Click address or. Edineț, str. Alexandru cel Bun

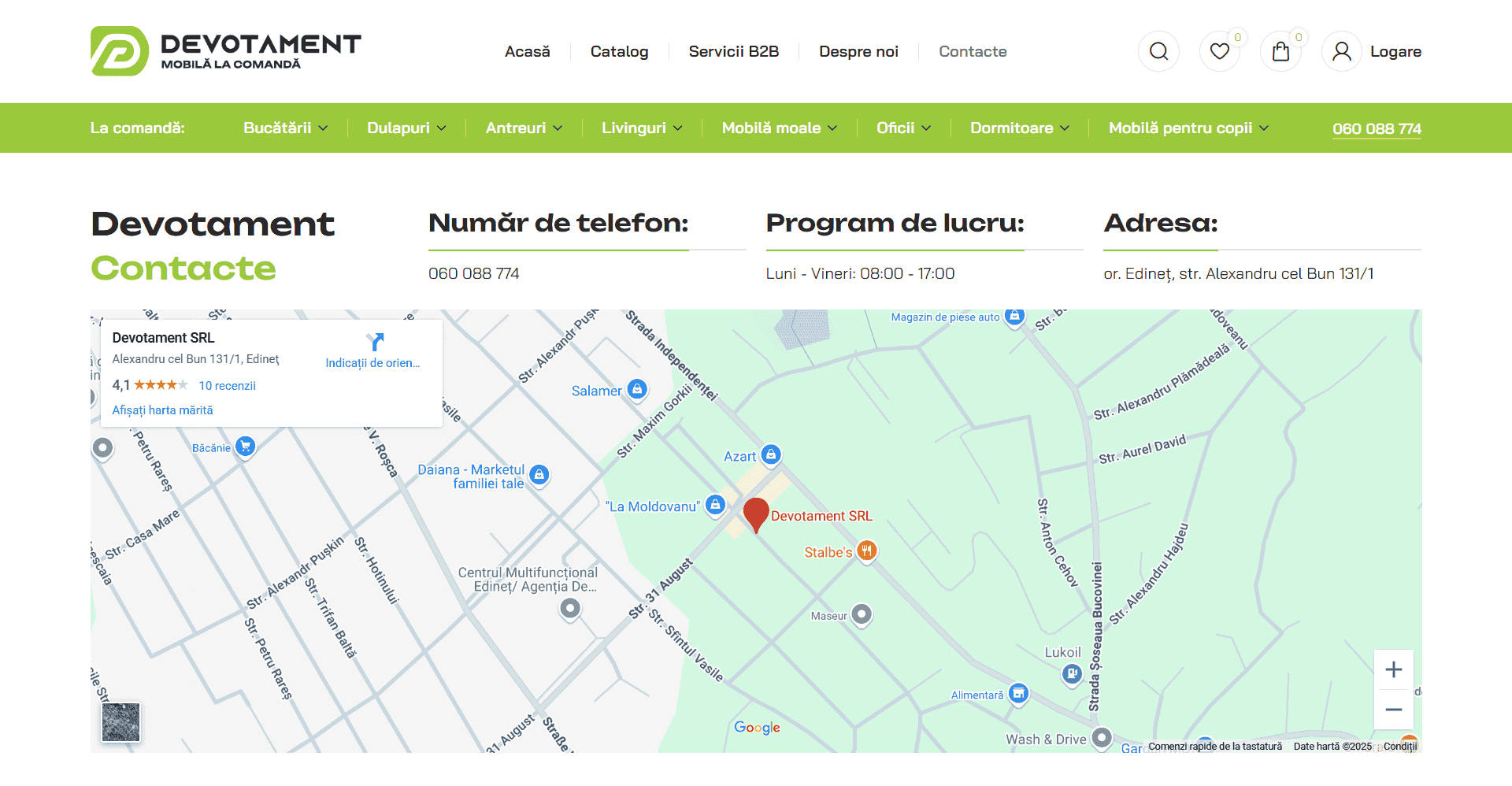[1239, 273]
